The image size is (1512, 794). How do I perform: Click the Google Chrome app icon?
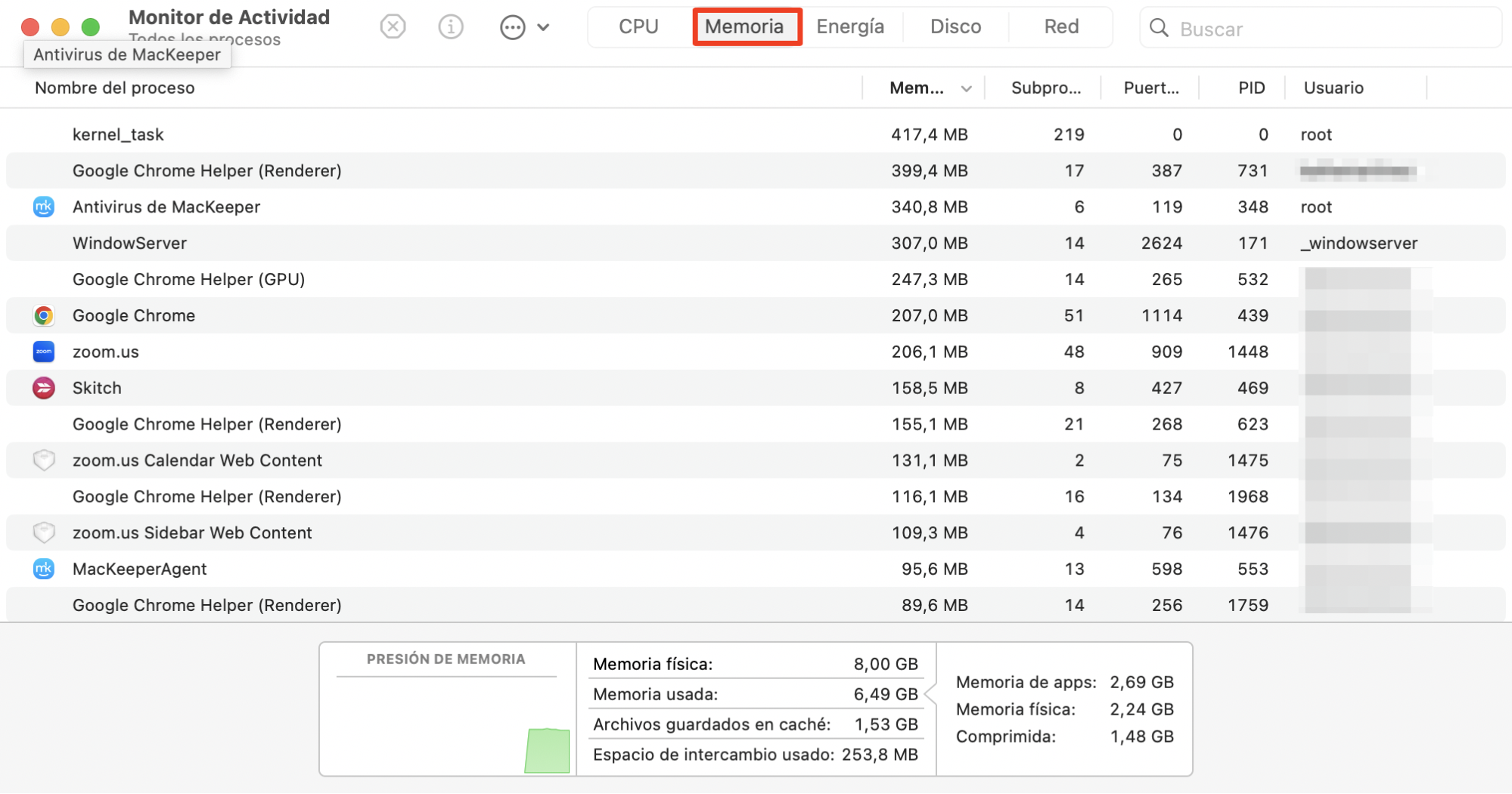click(44, 315)
